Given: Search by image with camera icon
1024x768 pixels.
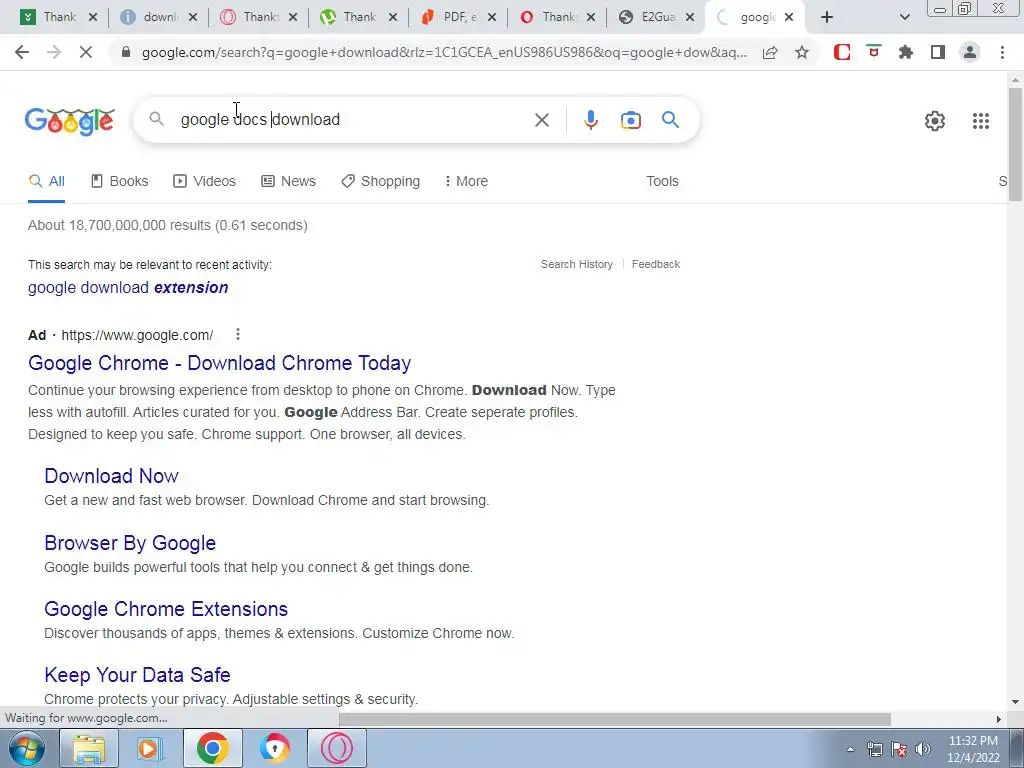Looking at the screenshot, I should (630, 120).
